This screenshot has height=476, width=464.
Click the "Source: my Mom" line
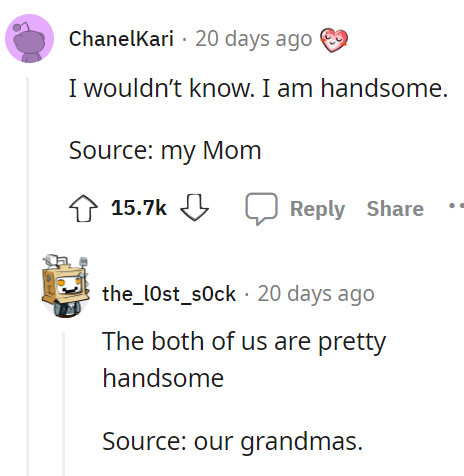(x=165, y=151)
